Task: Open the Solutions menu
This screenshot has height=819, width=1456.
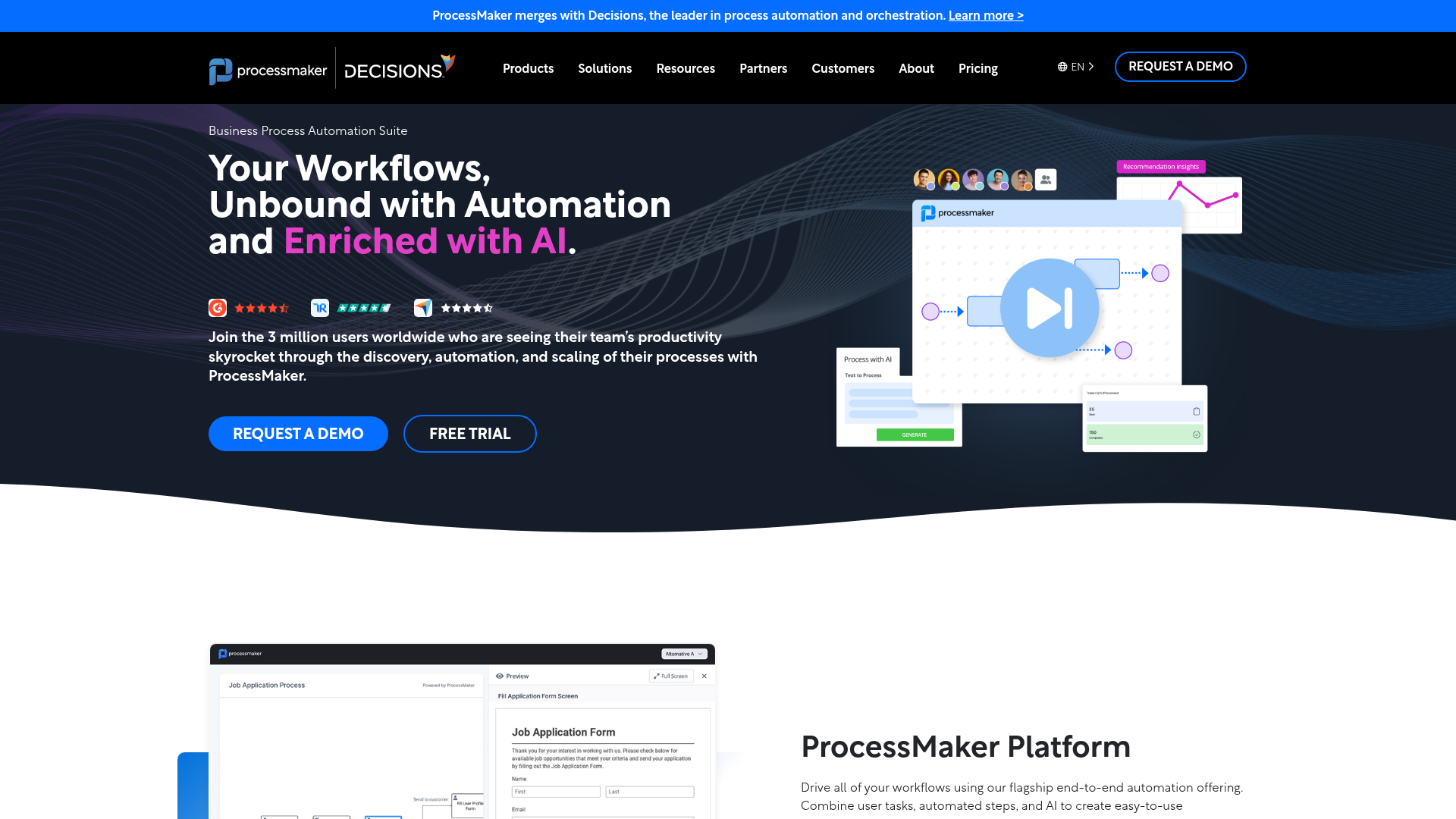Action: 604,68
